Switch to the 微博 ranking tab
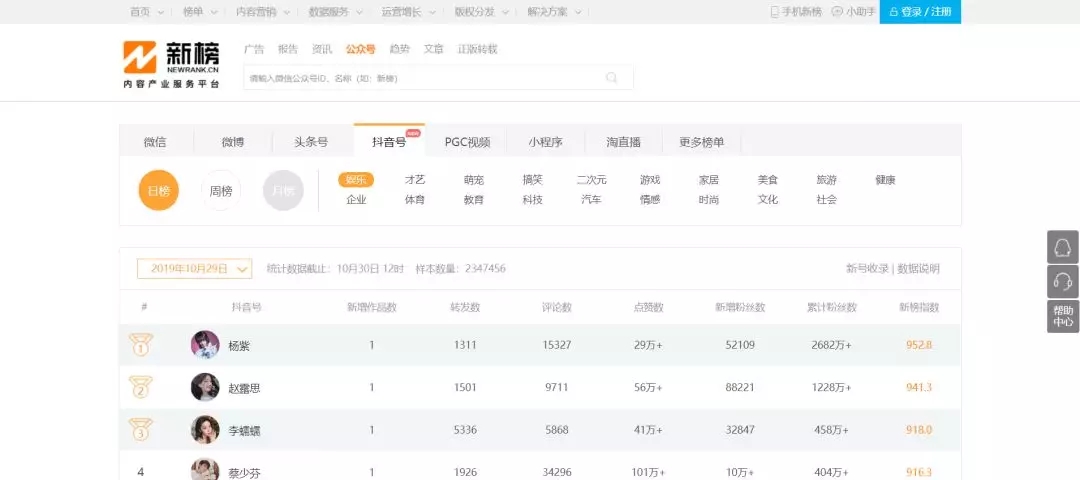 pyautogui.click(x=233, y=142)
